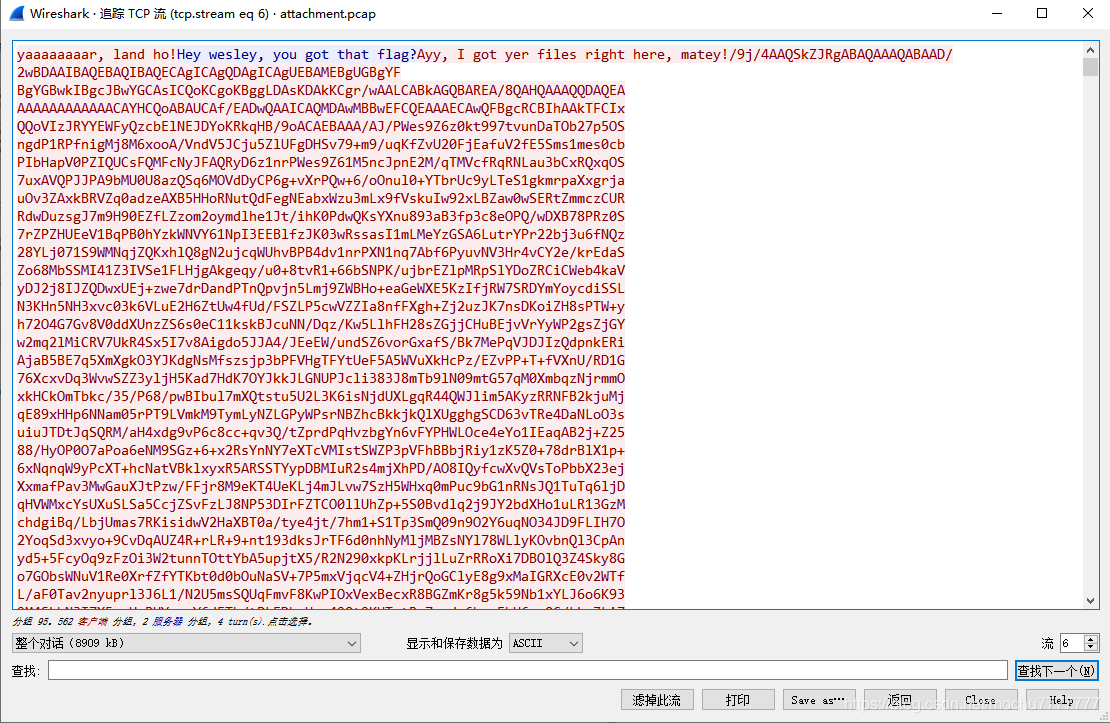Click the packet statistics status line
The image size is (1110, 723).
tap(162, 621)
